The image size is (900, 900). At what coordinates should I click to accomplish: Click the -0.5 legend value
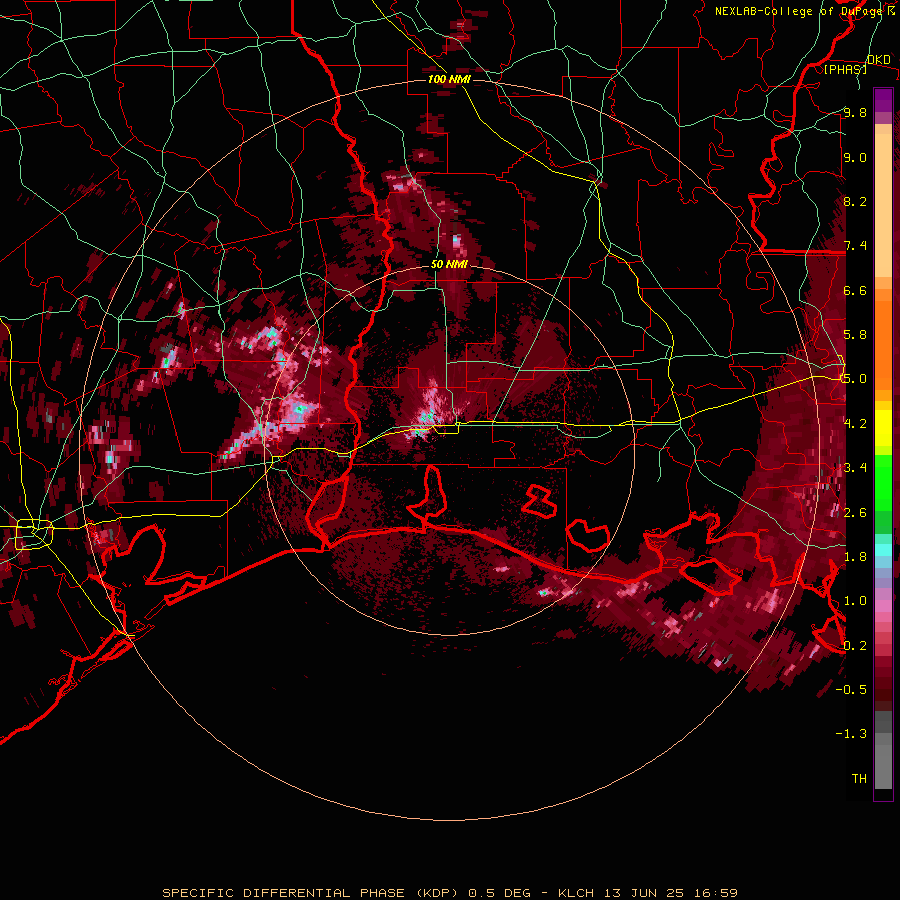[851, 690]
